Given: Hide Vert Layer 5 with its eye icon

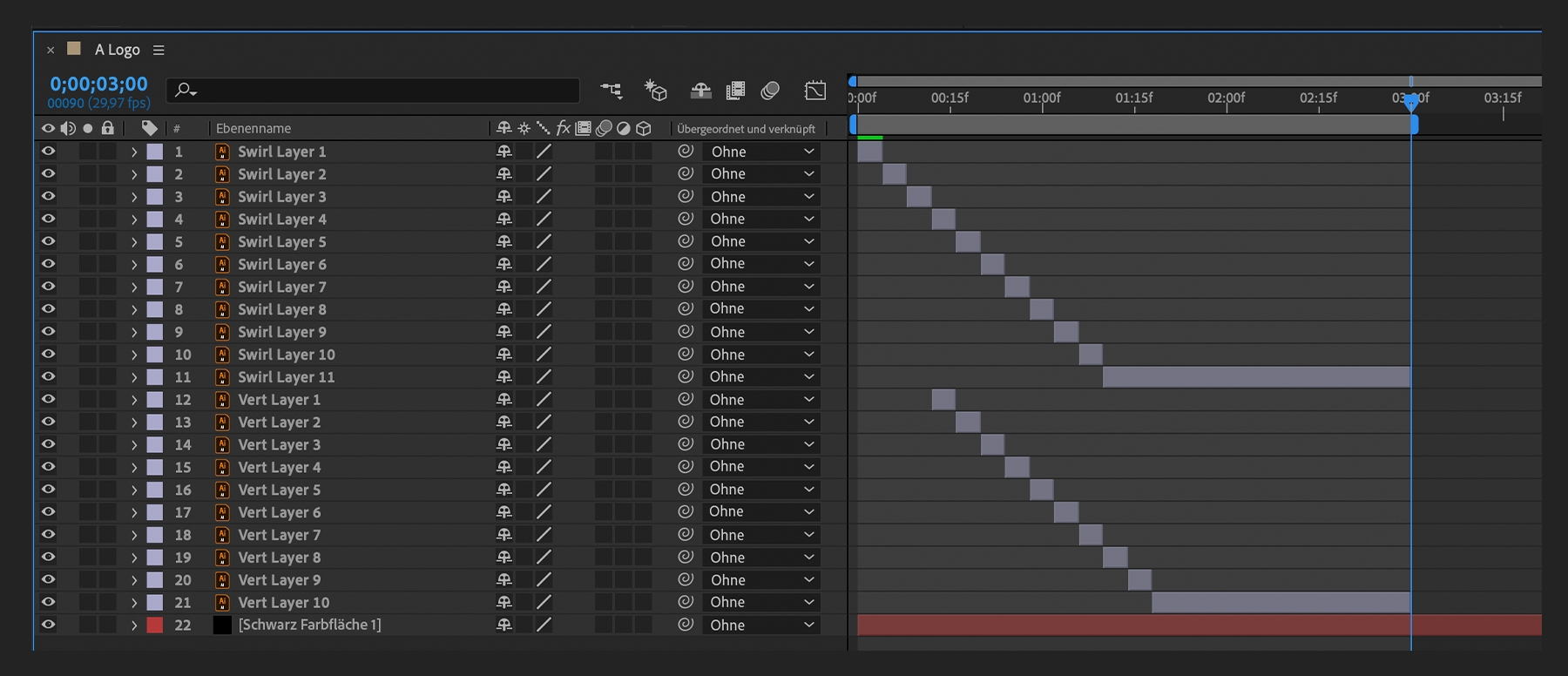Looking at the screenshot, I should pos(48,490).
